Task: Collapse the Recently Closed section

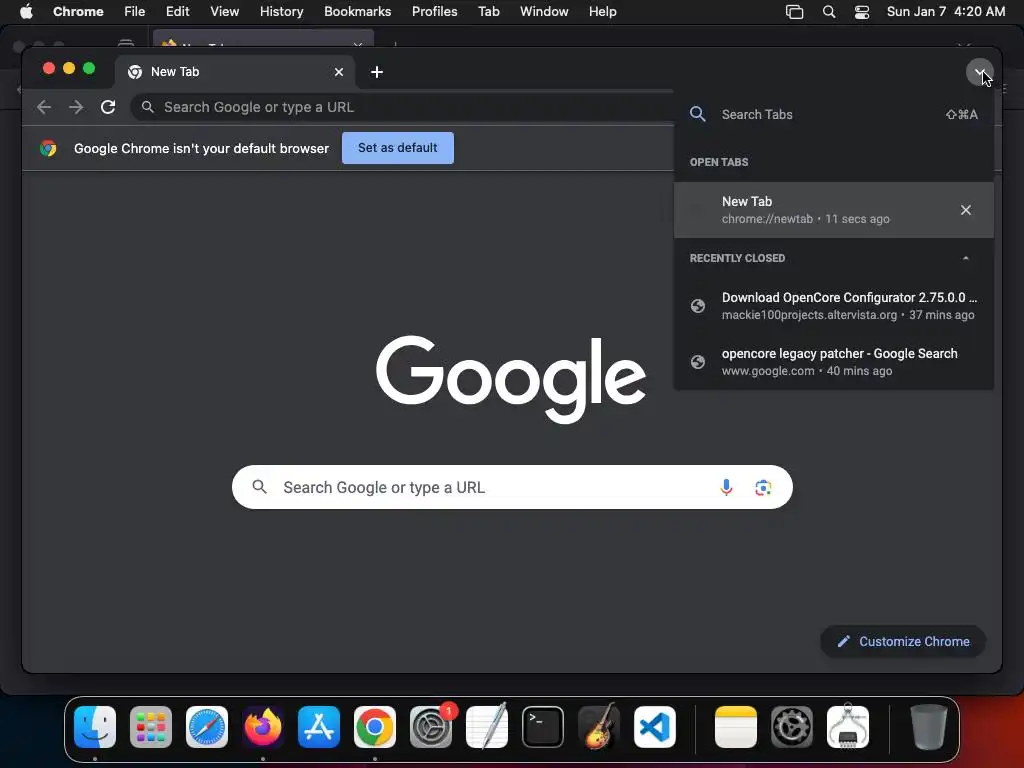Action: point(965,258)
